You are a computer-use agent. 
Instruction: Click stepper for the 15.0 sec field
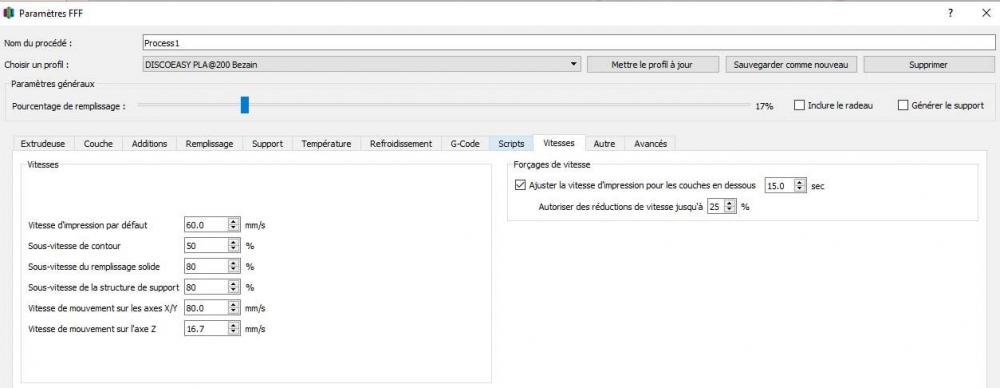click(x=800, y=186)
